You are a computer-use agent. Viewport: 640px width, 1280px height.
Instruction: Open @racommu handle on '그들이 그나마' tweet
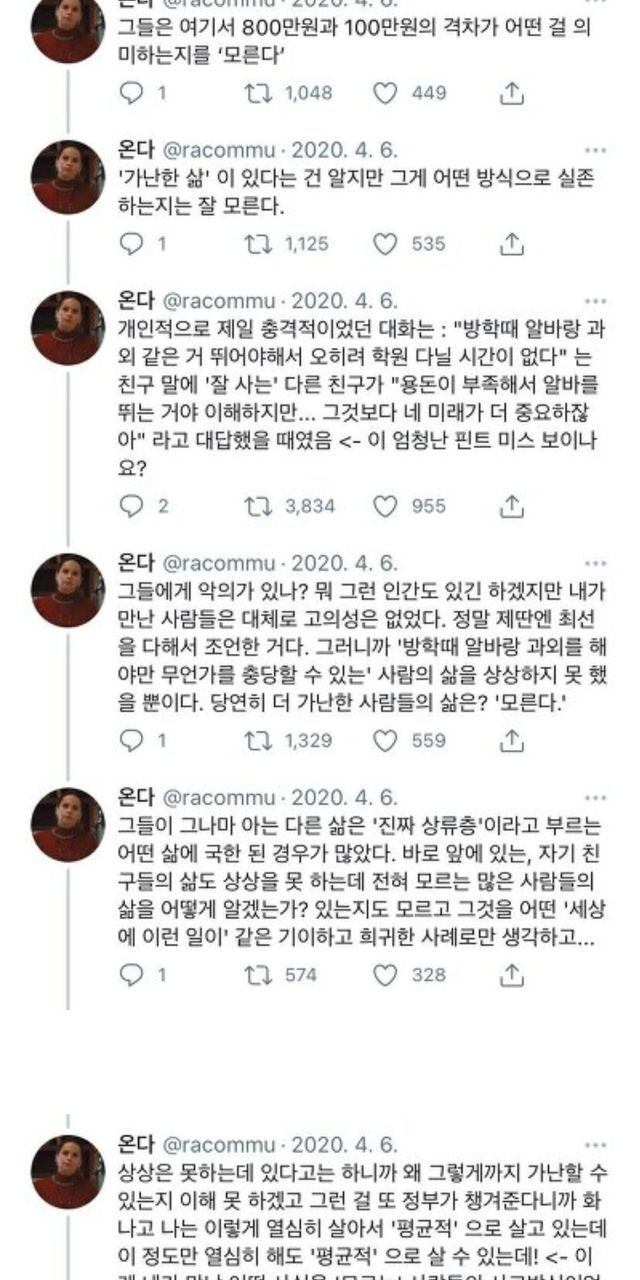click(x=217, y=797)
